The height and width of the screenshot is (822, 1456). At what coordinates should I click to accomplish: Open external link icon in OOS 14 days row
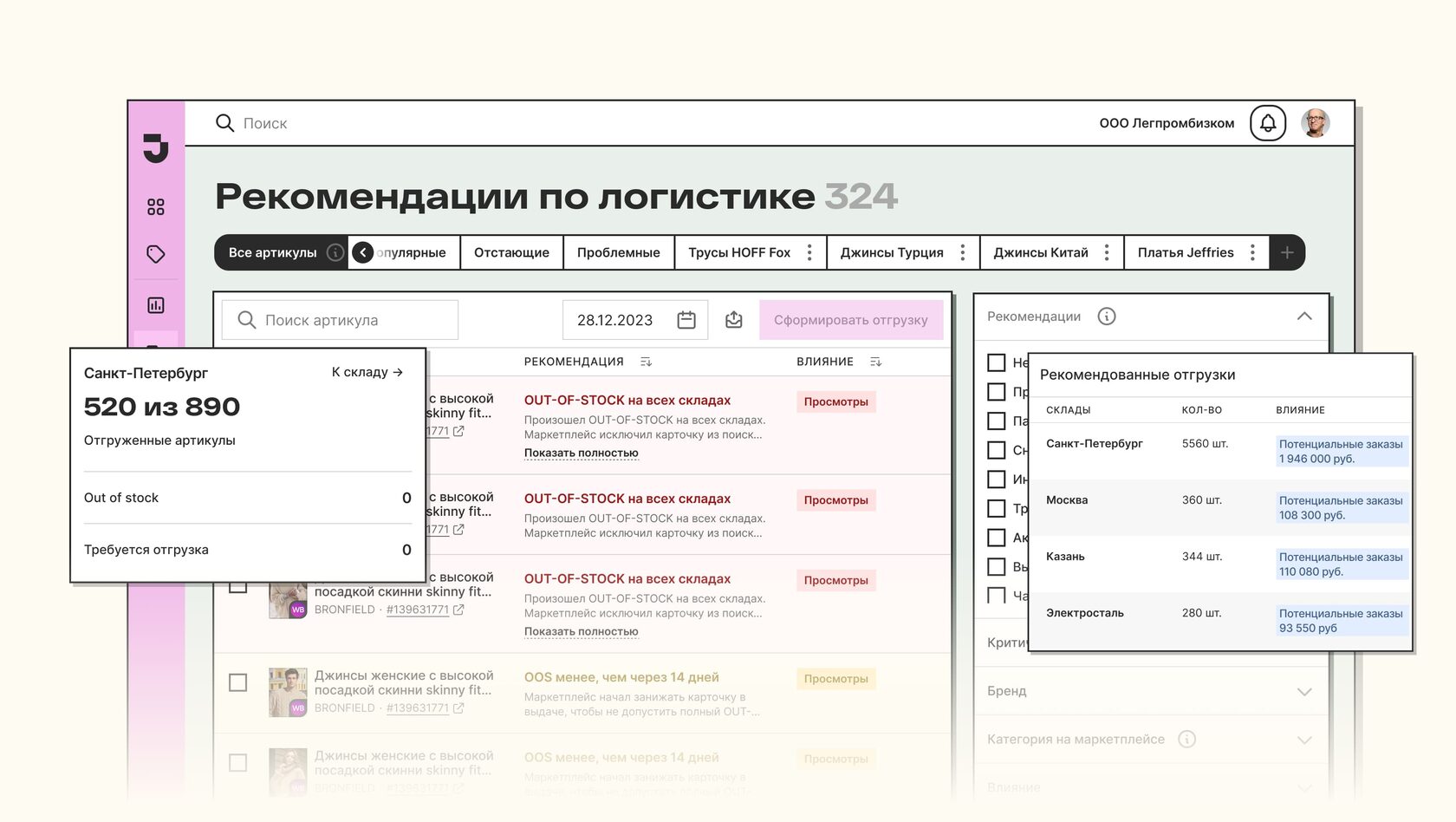458,708
